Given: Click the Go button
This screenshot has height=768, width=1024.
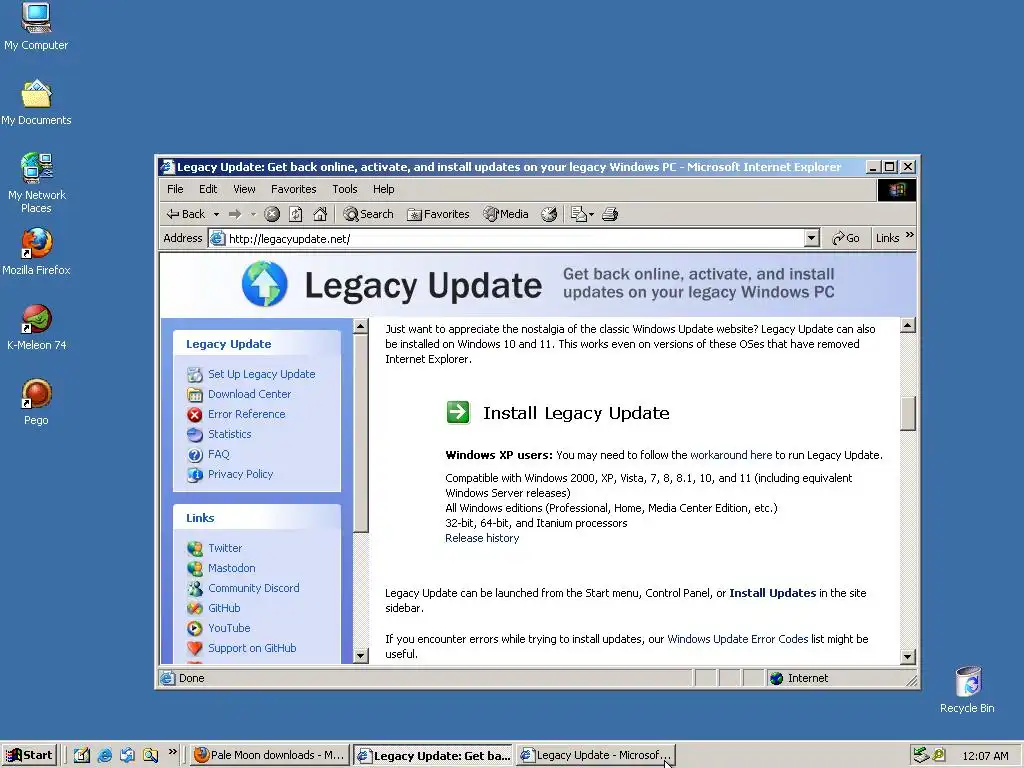Looking at the screenshot, I should point(846,238).
